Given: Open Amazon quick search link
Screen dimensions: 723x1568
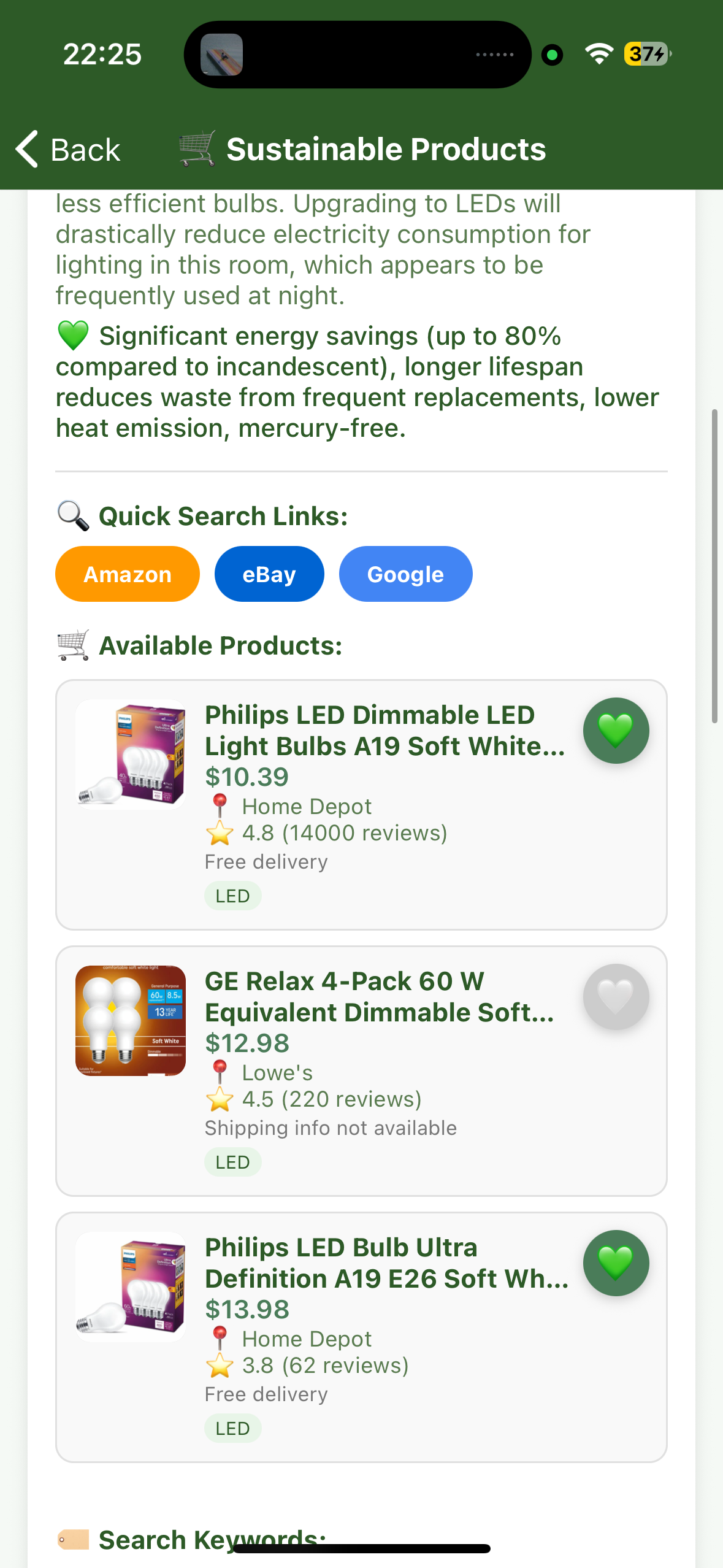Looking at the screenshot, I should (128, 574).
